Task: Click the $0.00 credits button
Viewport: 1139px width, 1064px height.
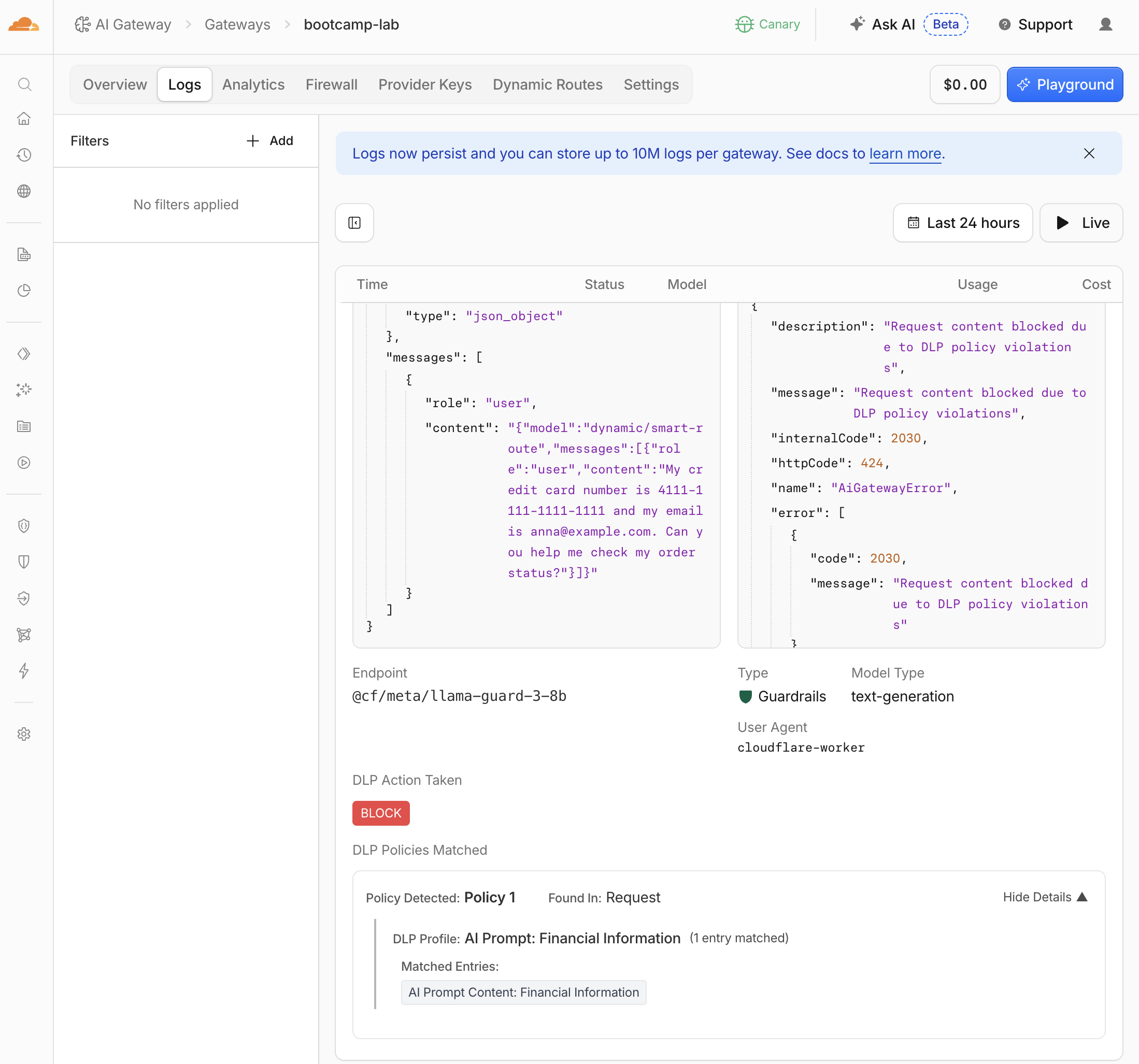Action: 965,85
